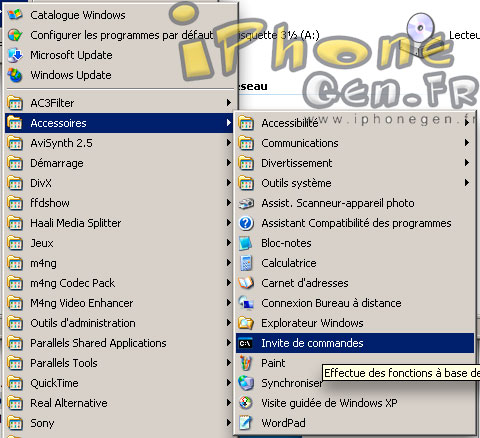Click the Assistant Compatibilité question-mark icon
The image size is (480, 438).
[246, 223]
